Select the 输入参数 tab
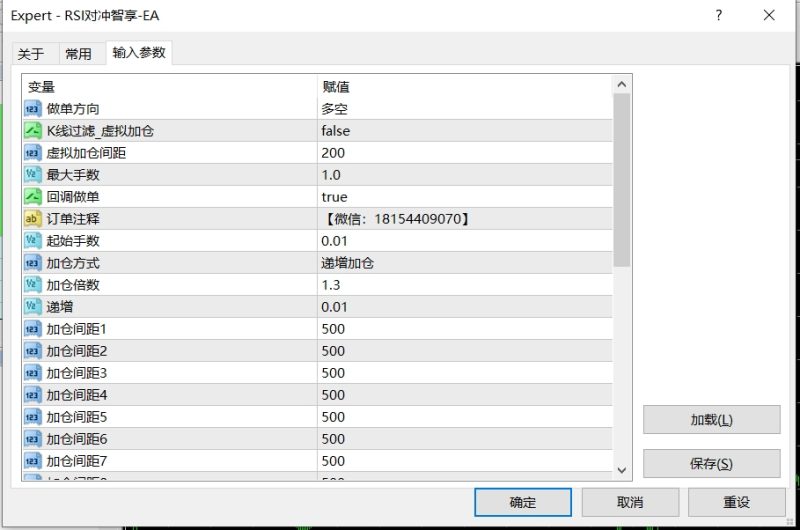Viewport: 800px width, 530px height. [139, 53]
